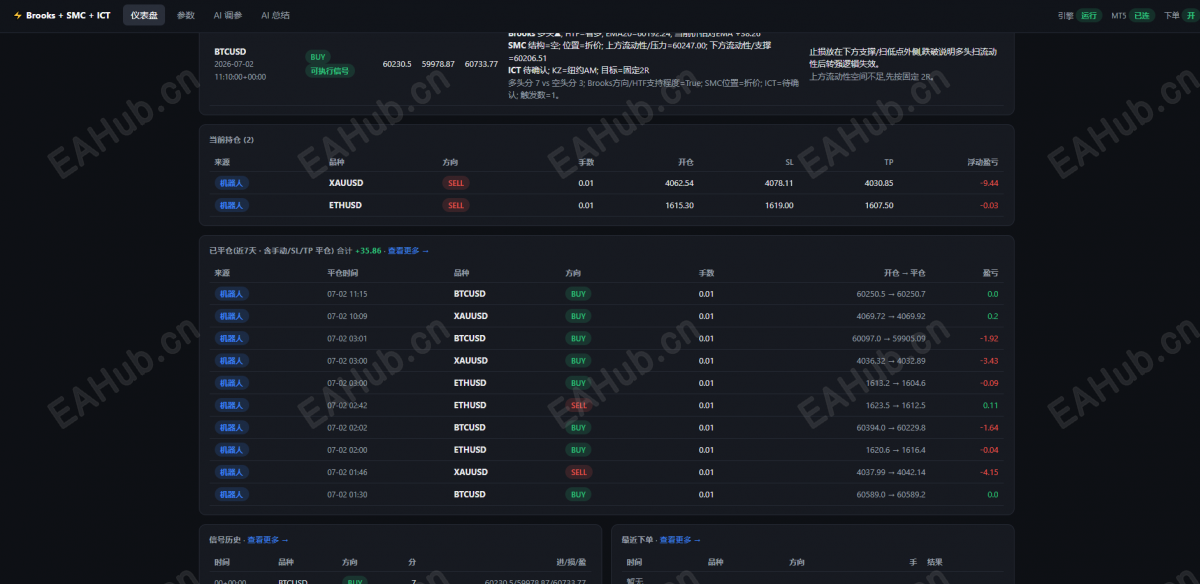Open the AI 调参 tab

click(228, 16)
